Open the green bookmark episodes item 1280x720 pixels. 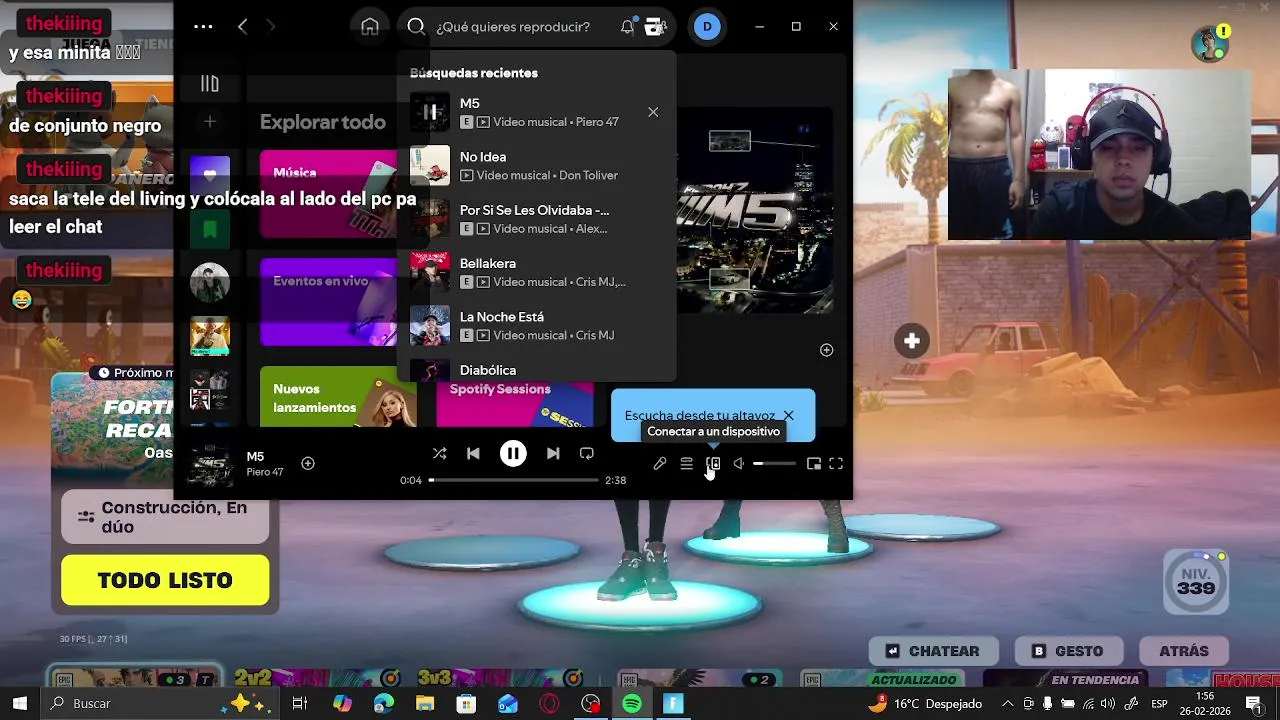click(x=210, y=229)
